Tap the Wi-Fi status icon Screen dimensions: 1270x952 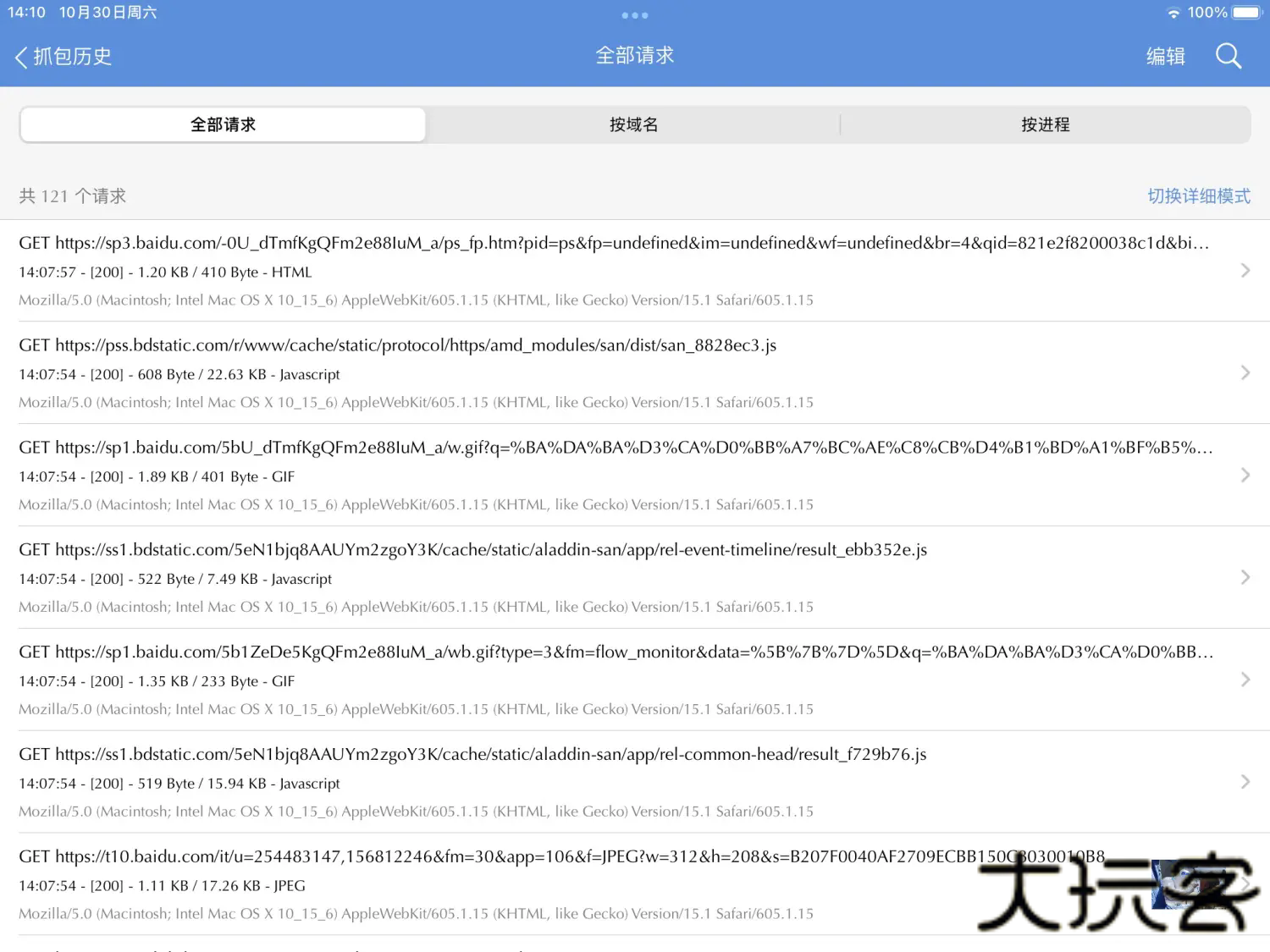tap(1173, 13)
